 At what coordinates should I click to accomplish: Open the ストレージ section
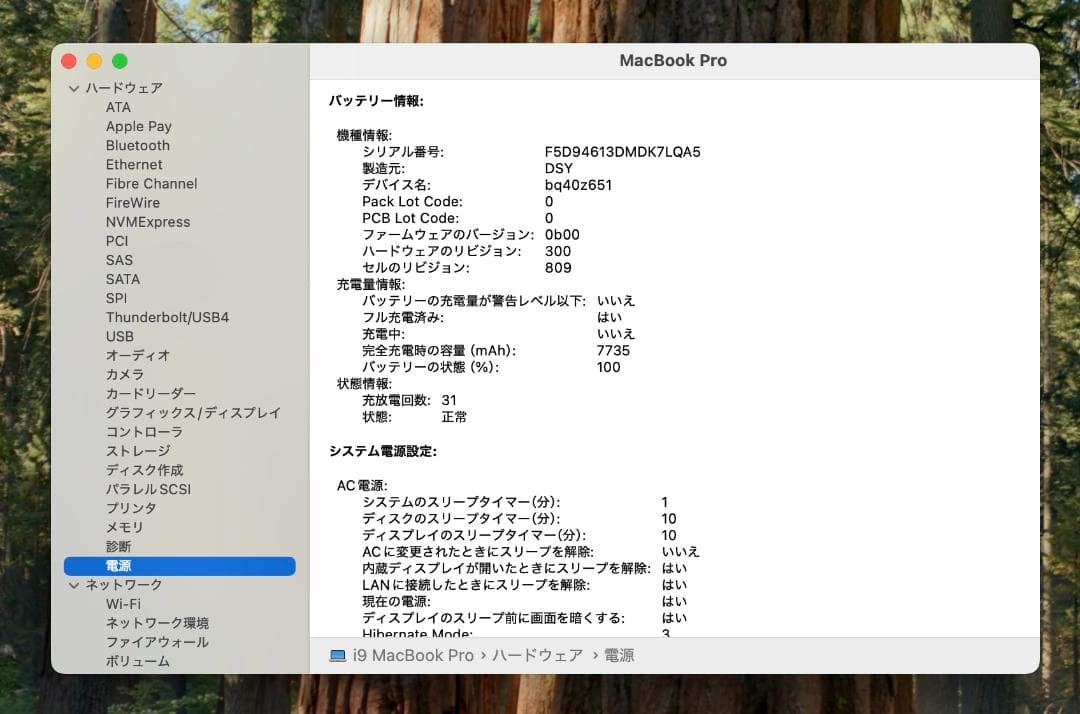click(139, 450)
